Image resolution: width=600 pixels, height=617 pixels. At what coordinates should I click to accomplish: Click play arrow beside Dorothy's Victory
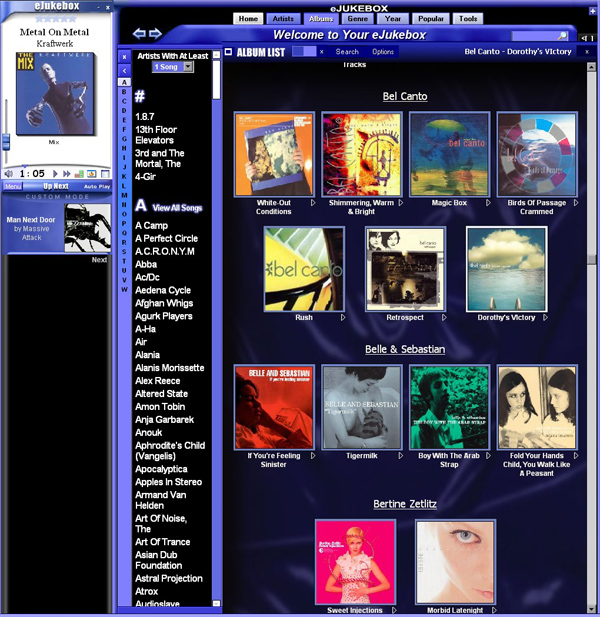coord(545,318)
